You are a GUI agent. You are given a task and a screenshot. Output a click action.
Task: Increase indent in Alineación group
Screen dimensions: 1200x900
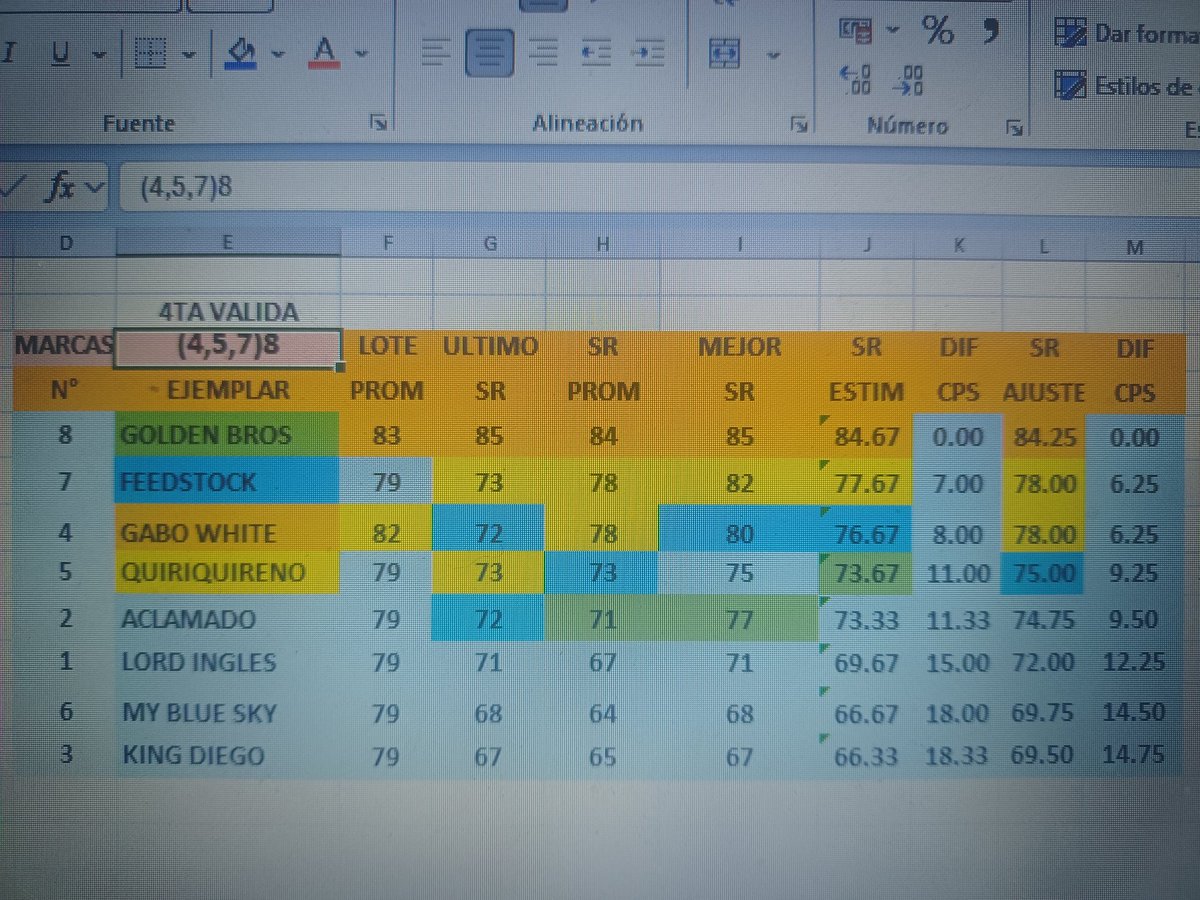(649, 53)
